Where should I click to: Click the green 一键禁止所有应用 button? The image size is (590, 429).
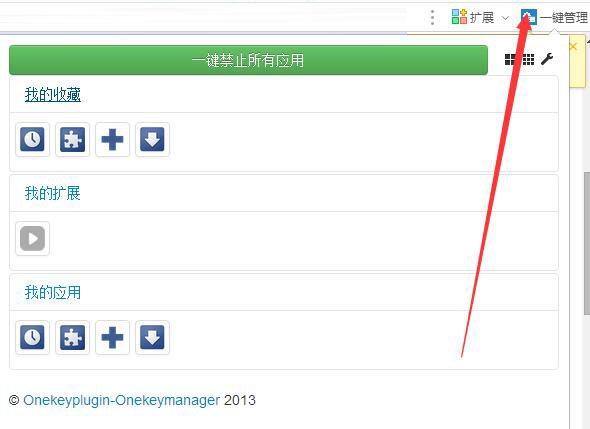click(x=248, y=60)
